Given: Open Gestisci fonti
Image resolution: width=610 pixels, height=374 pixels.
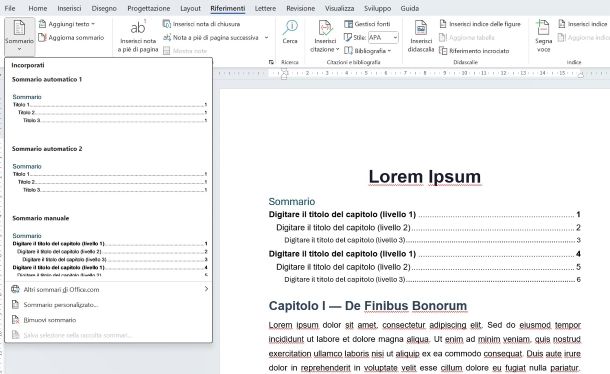Looking at the screenshot, I should 368,24.
